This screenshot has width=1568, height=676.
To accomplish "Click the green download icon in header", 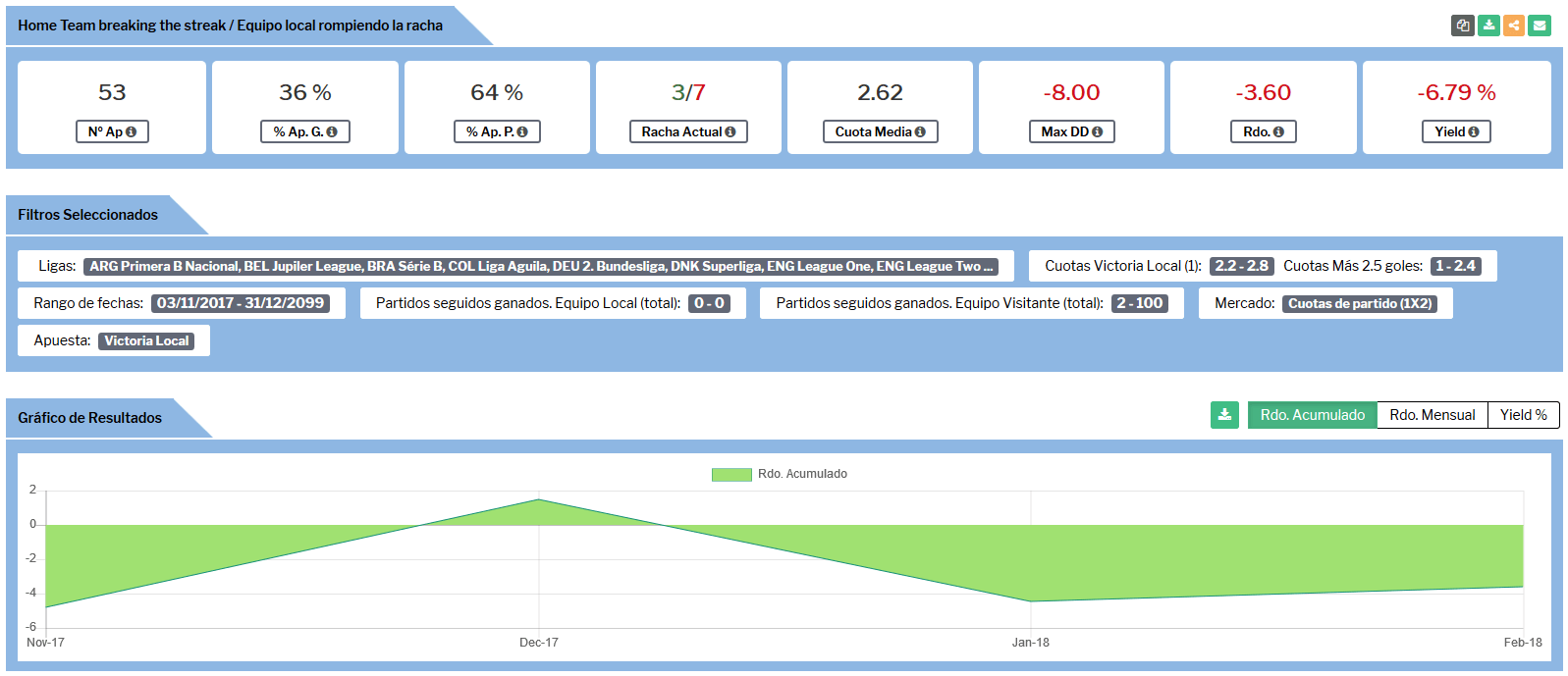I will (x=1488, y=26).
